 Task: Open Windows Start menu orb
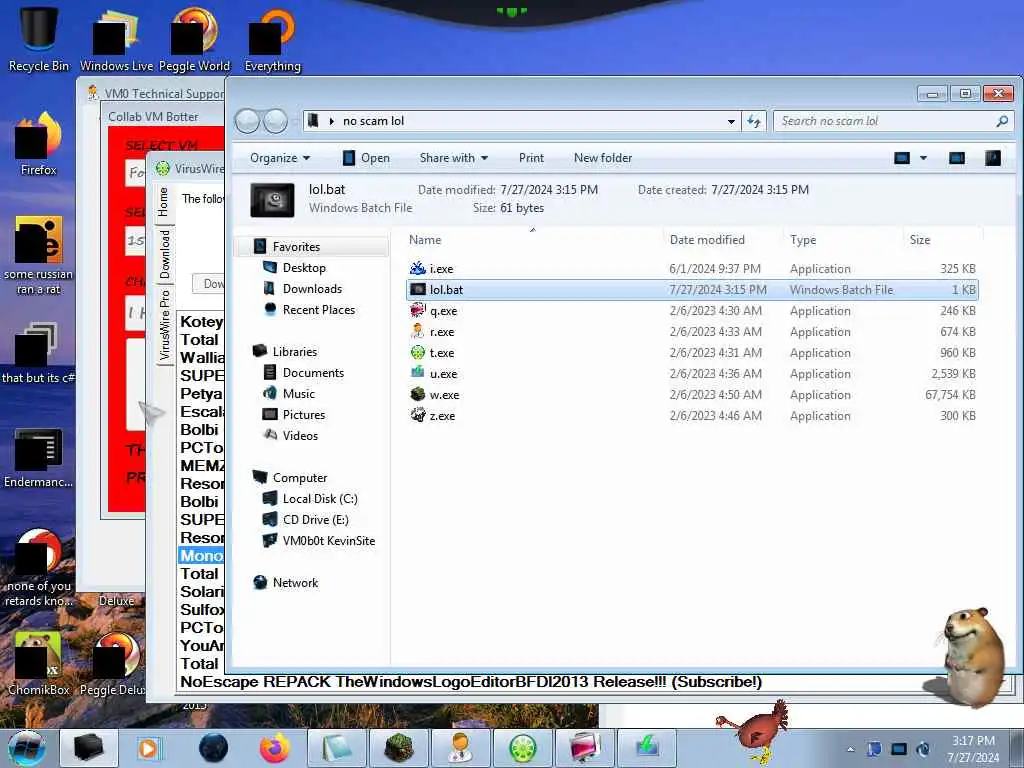(27, 748)
